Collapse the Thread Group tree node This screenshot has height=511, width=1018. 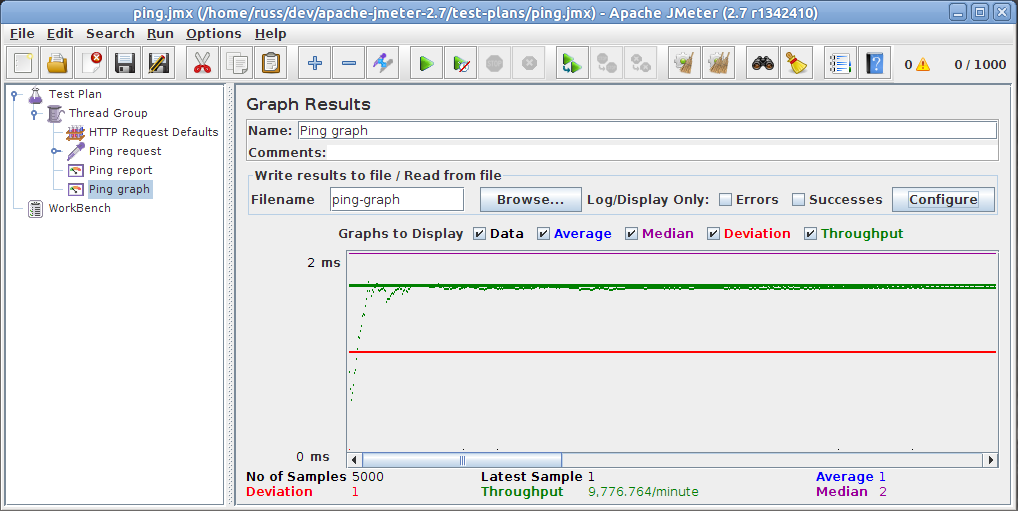click(34, 114)
